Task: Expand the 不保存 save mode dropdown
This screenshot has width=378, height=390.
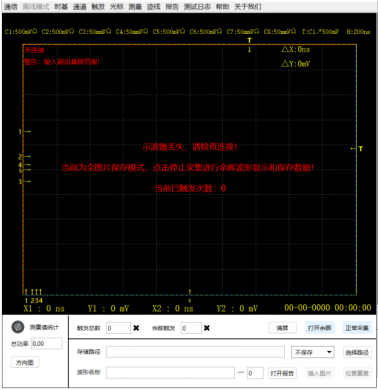Action: 312,352
